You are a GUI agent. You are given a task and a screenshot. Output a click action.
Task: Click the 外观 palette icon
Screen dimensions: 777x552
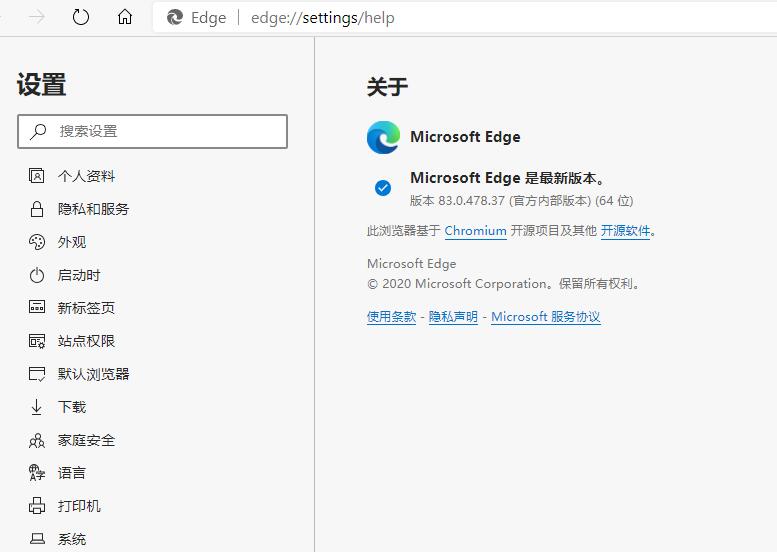click(37, 242)
